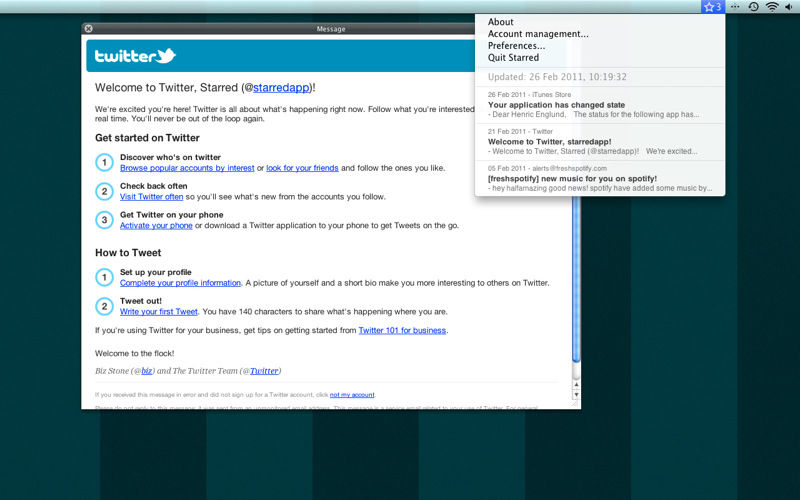Click the menu bar icon left of Time Machine
Viewport: 800px width, 500px height.
(x=735, y=7)
